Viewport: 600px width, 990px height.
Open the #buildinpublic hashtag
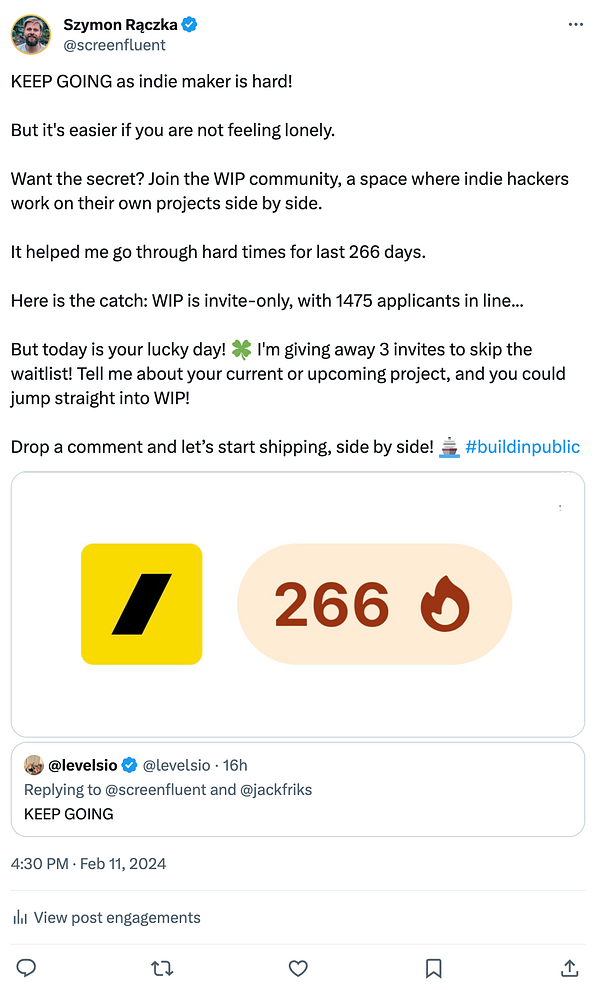coord(522,447)
